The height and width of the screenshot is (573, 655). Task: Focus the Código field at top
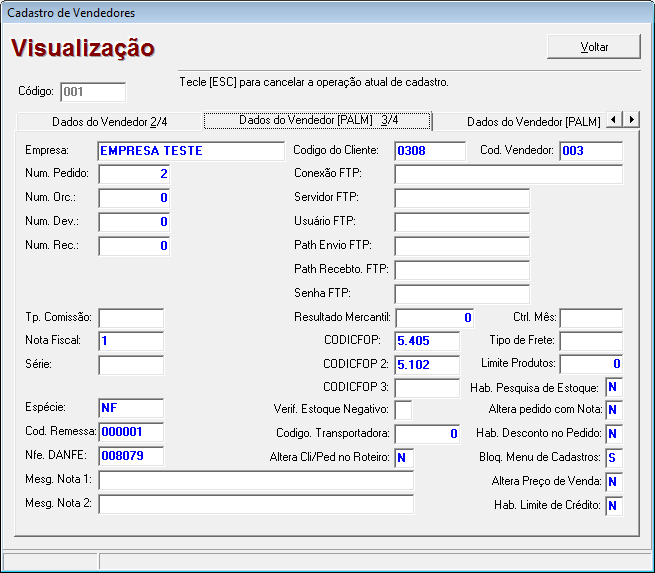pyautogui.click(x=93, y=92)
